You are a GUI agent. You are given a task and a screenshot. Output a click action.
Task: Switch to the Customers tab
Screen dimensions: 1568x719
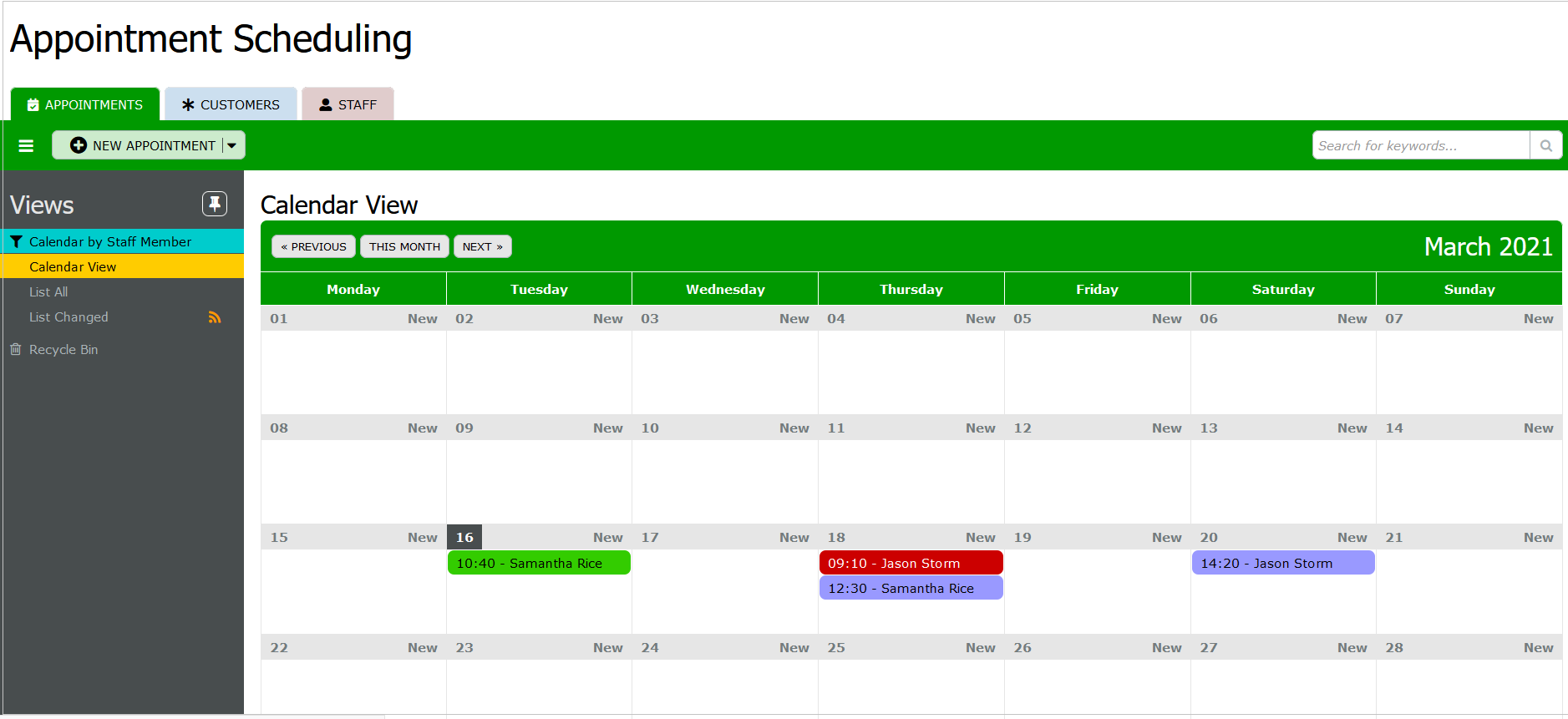pos(231,104)
